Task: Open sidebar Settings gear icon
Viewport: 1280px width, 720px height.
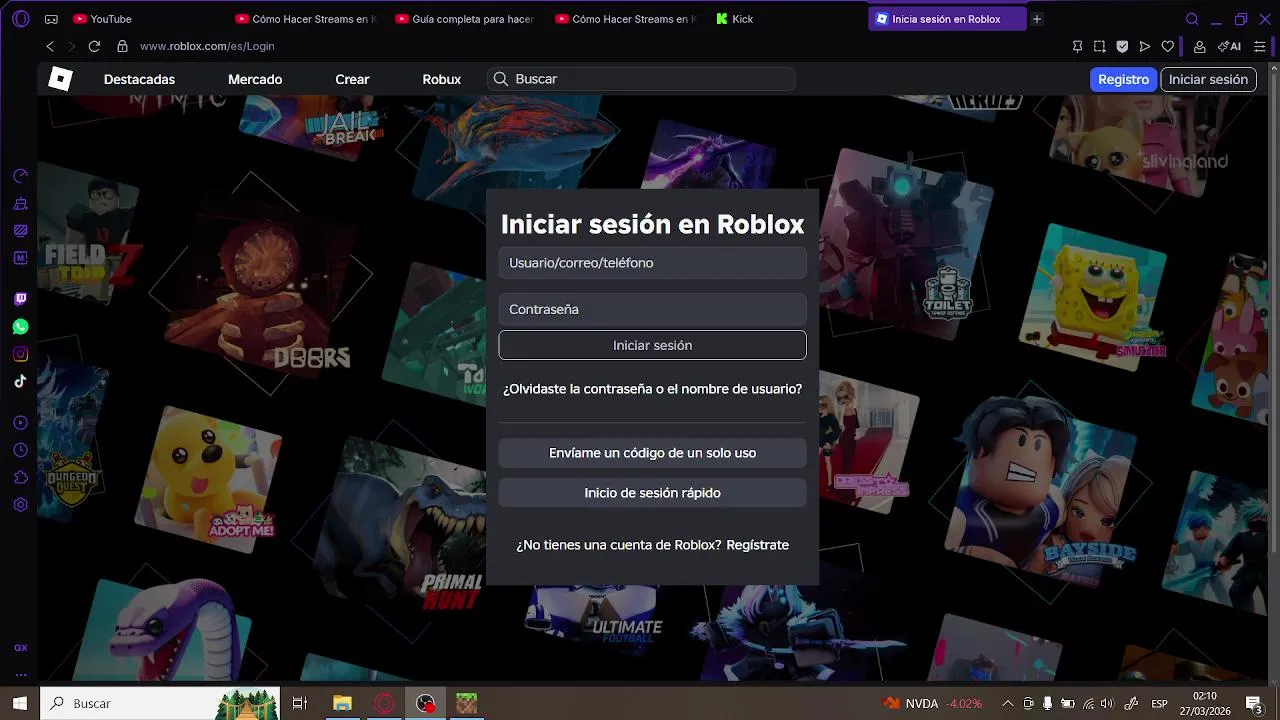Action: click(x=20, y=505)
